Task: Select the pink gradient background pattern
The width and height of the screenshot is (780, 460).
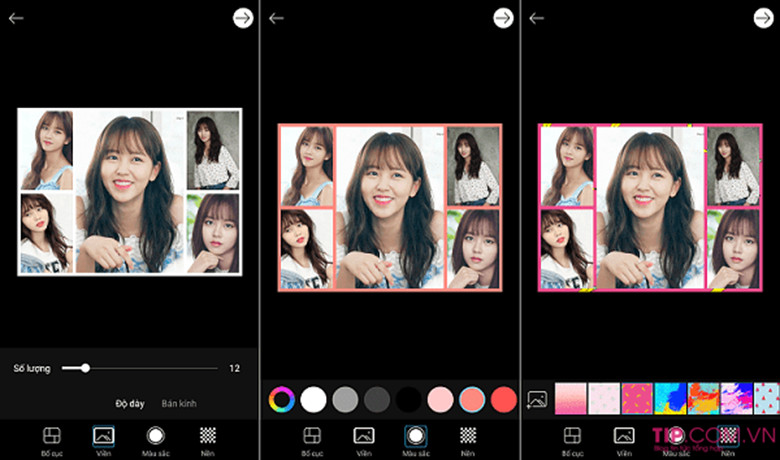Action: click(571, 399)
